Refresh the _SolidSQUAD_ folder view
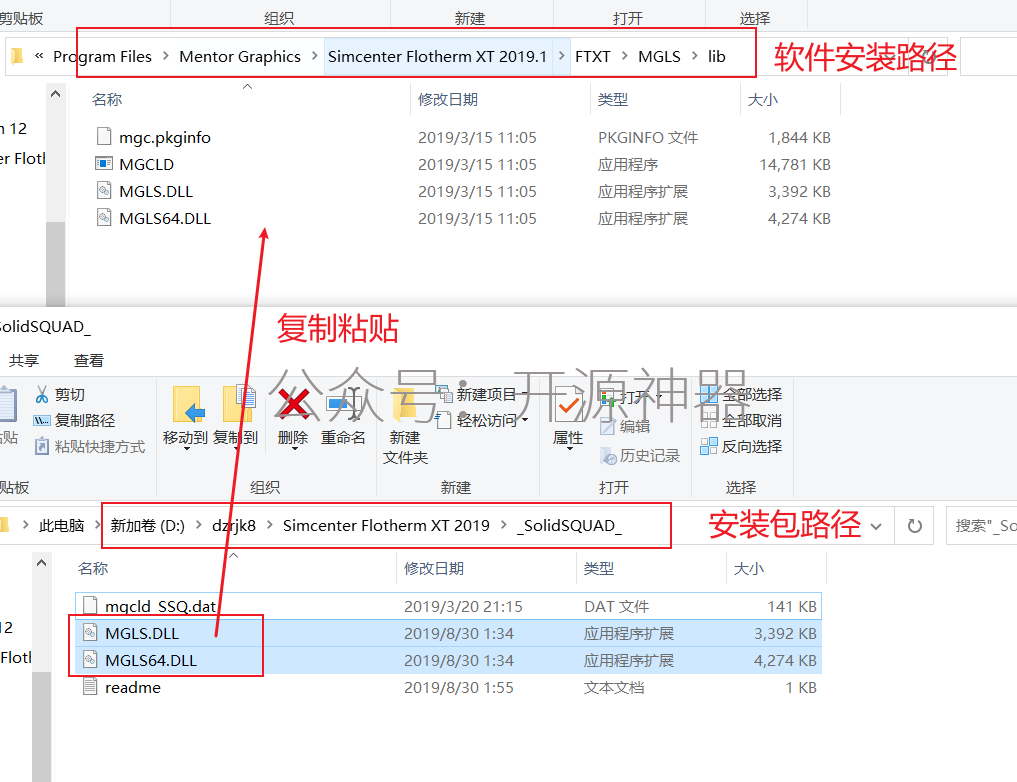 pyautogui.click(x=915, y=526)
